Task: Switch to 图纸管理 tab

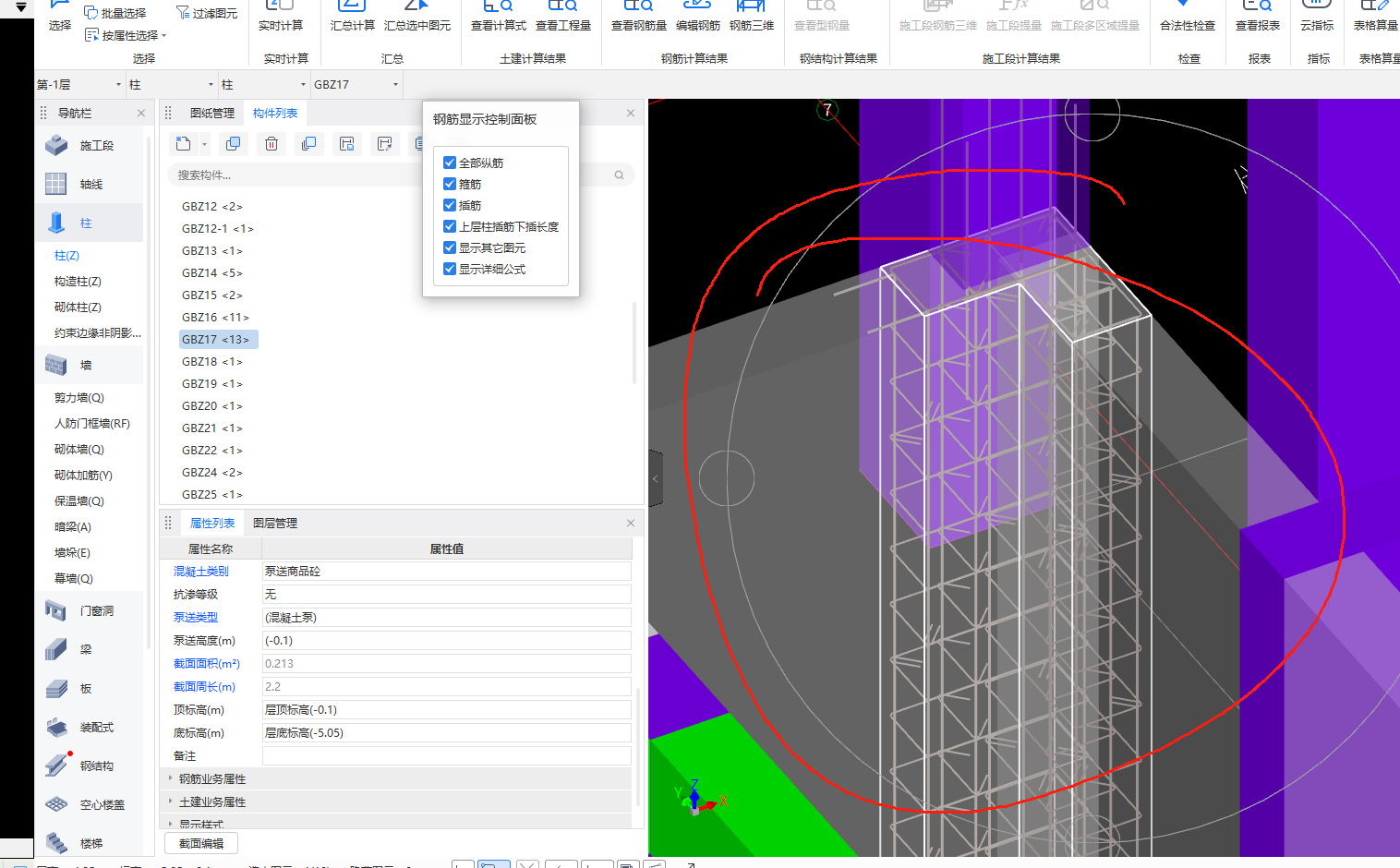Action: (x=212, y=113)
